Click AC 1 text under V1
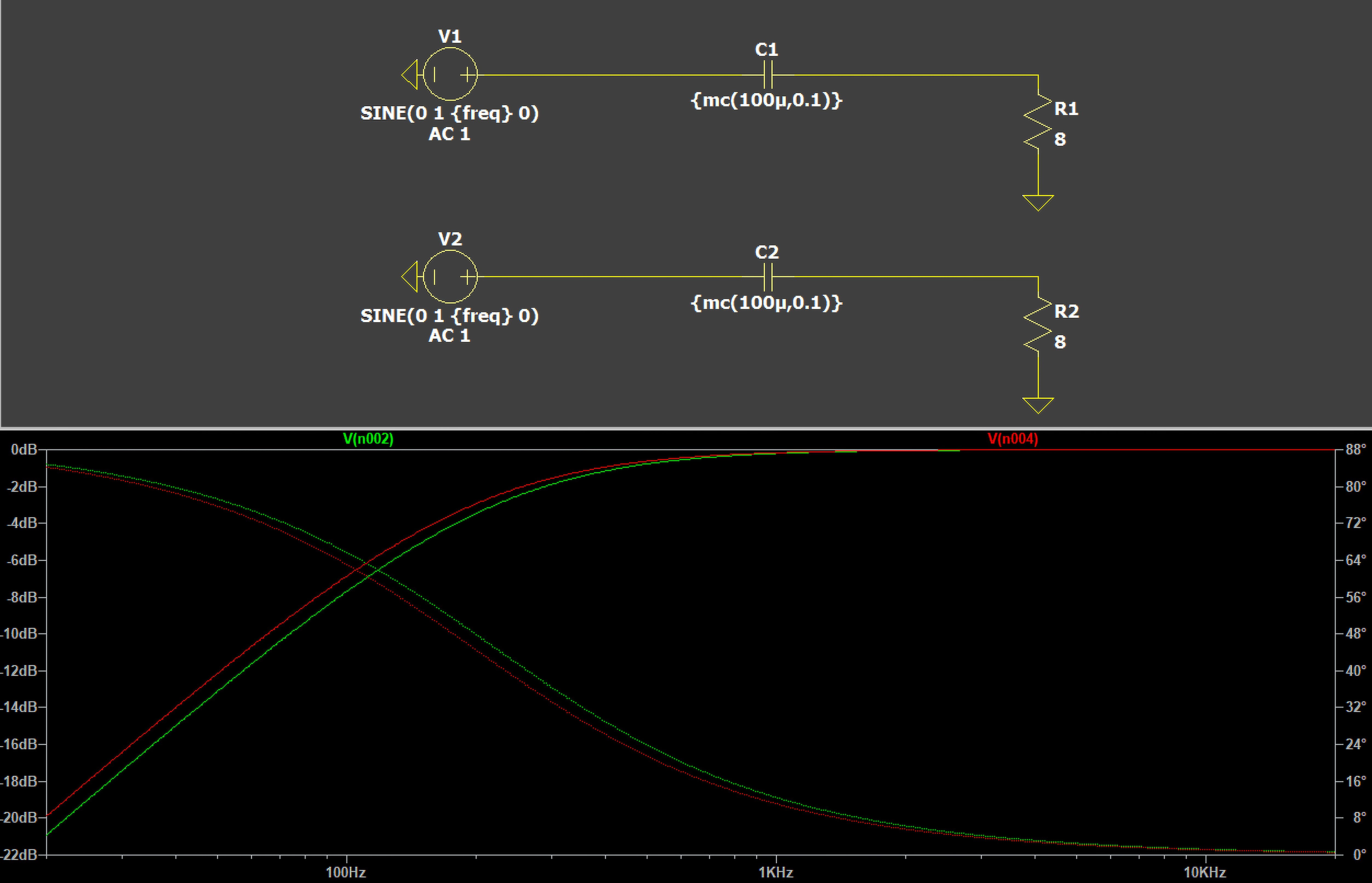Screen dimensions: 1372x883 tap(450, 134)
